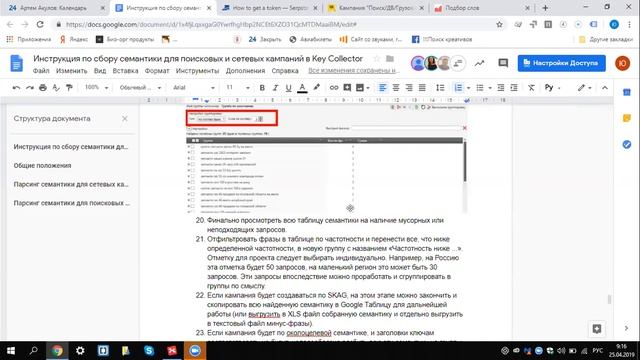Viewport: 640px width, 360px height.
Task: Open Вставка menu
Action: (x=125, y=71)
